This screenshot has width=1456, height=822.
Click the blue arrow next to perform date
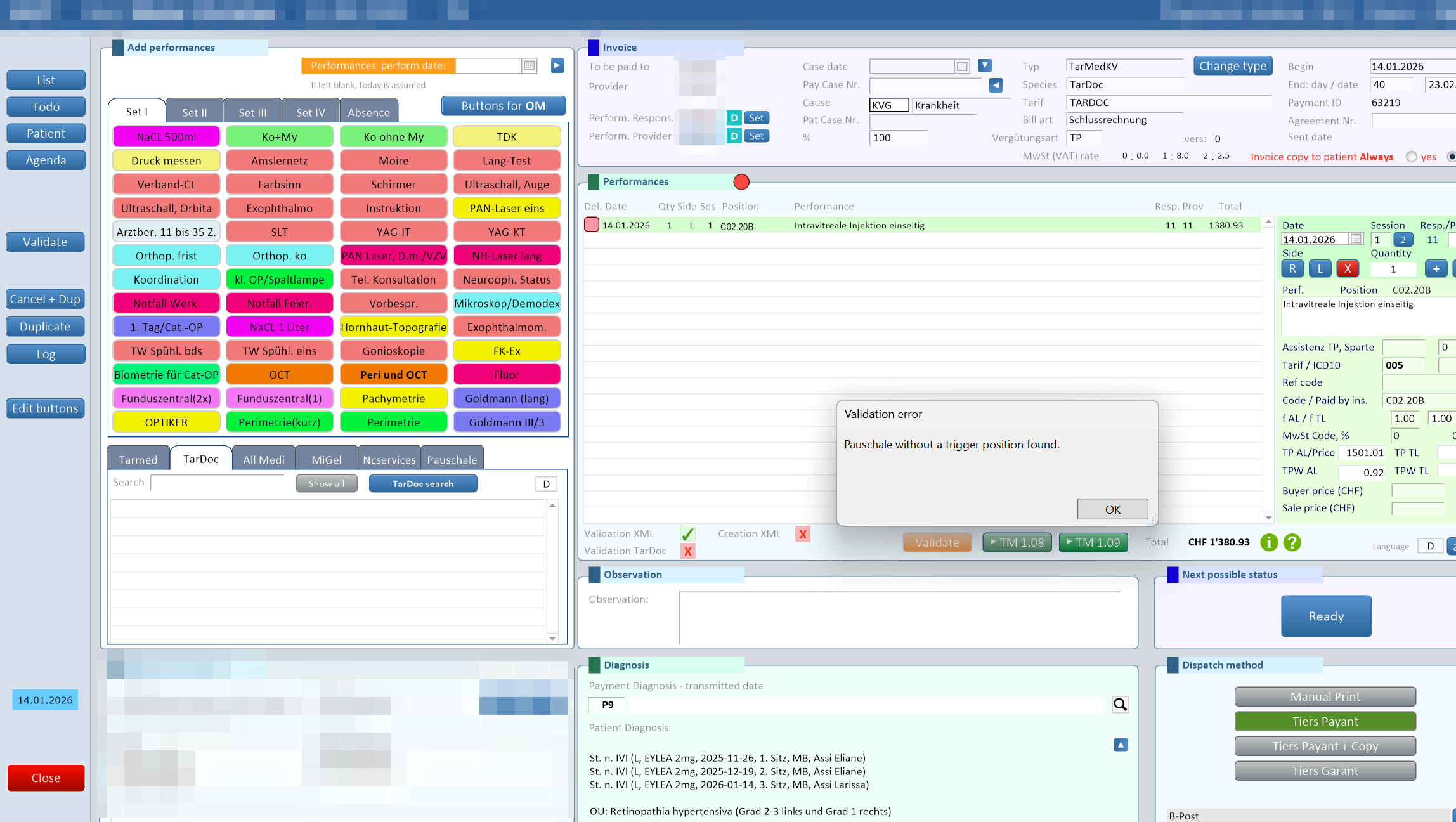pos(557,65)
